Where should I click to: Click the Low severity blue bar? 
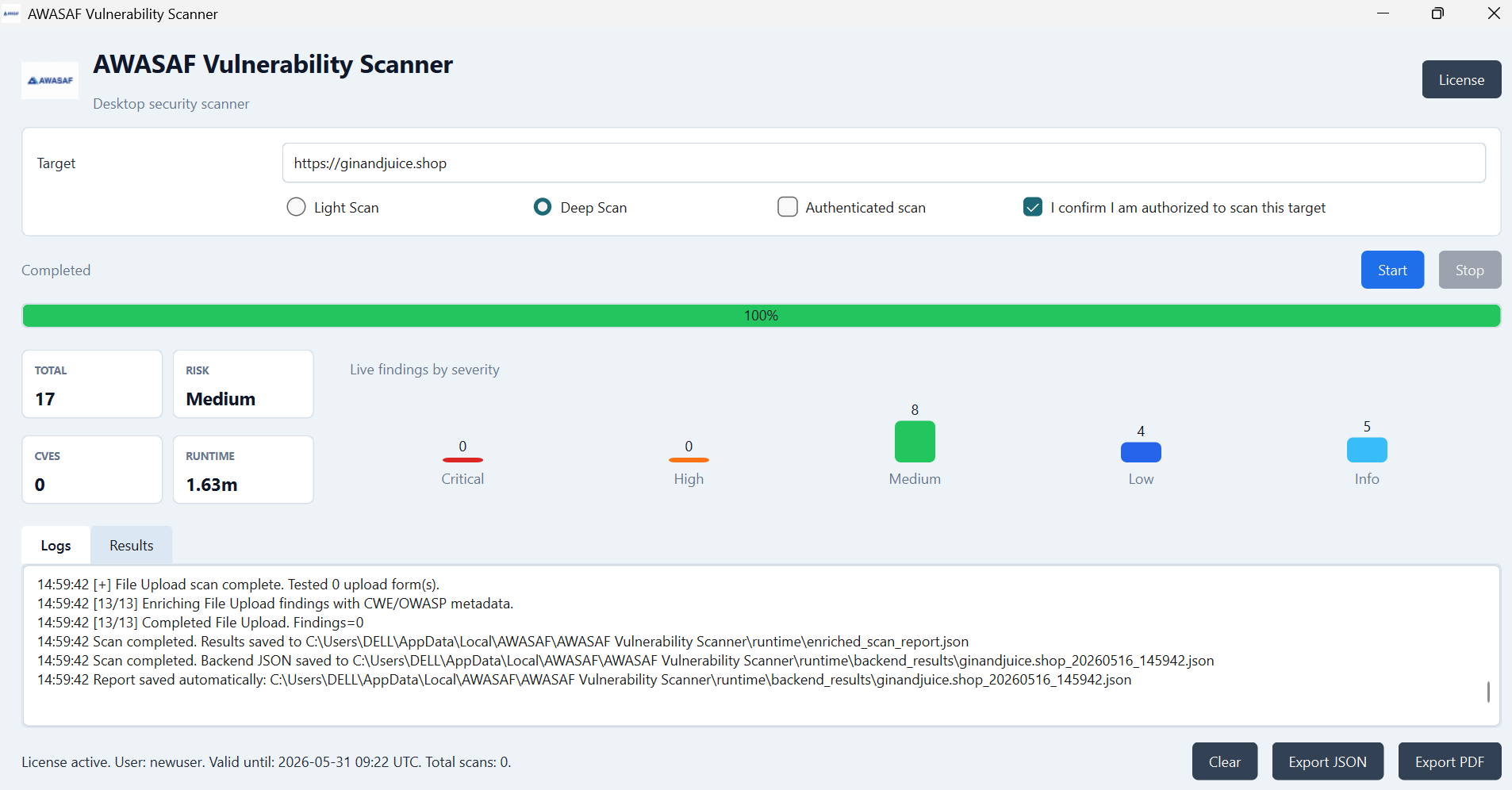pyautogui.click(x=1141, y=452)
